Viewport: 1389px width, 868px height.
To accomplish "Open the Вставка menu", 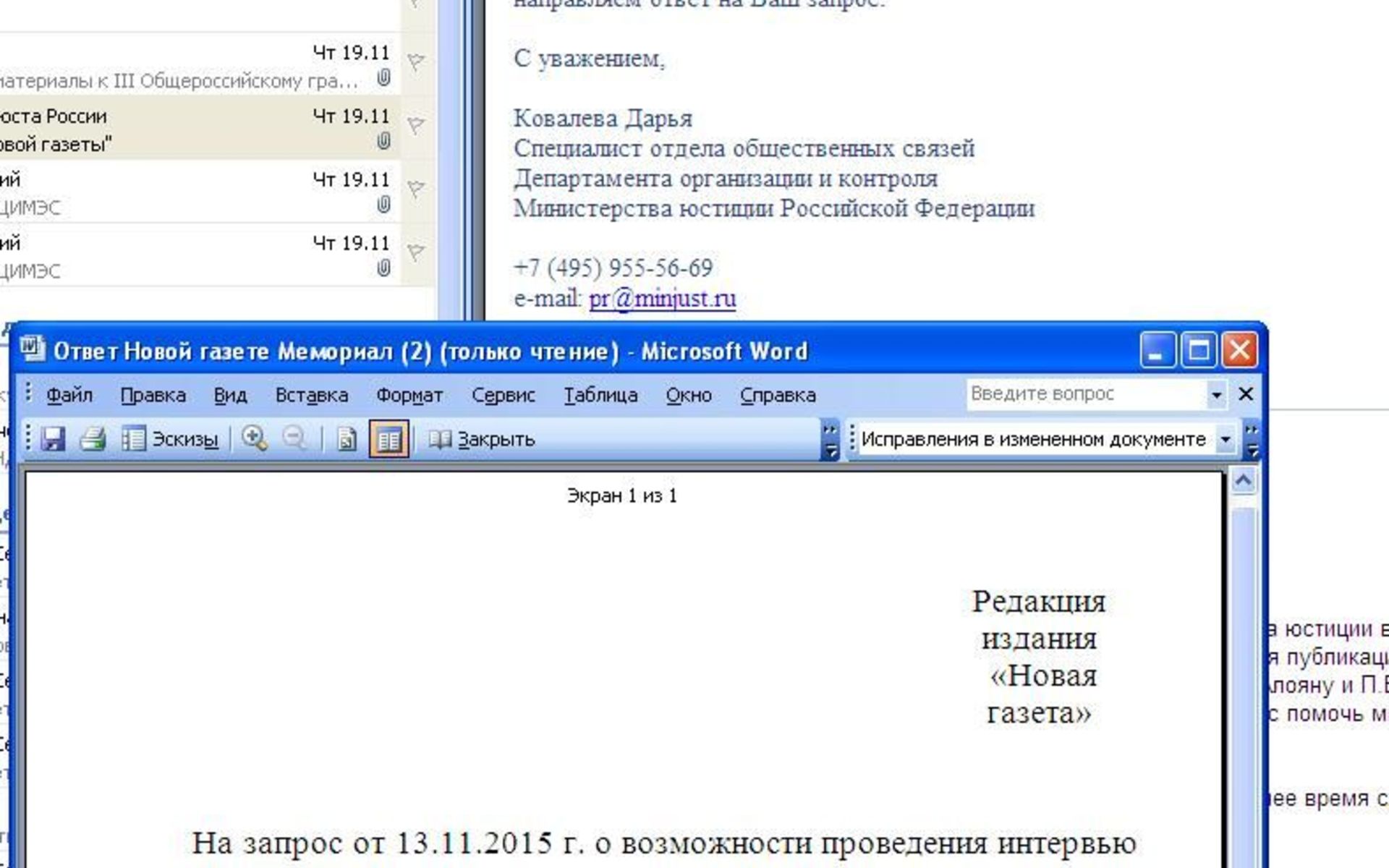I will tap(312, 395).
